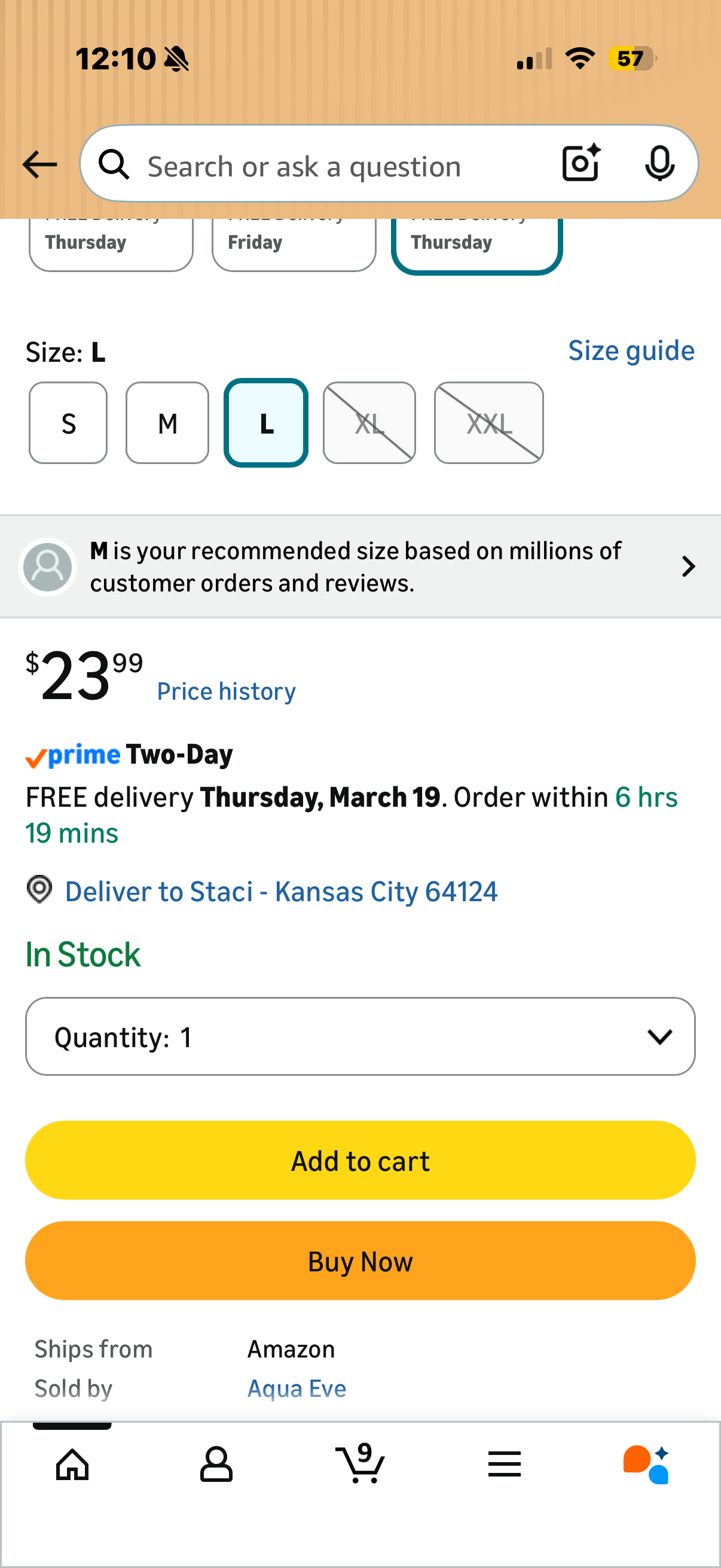
Task: Expand recommended size details chevron
Action: (688, 567)
